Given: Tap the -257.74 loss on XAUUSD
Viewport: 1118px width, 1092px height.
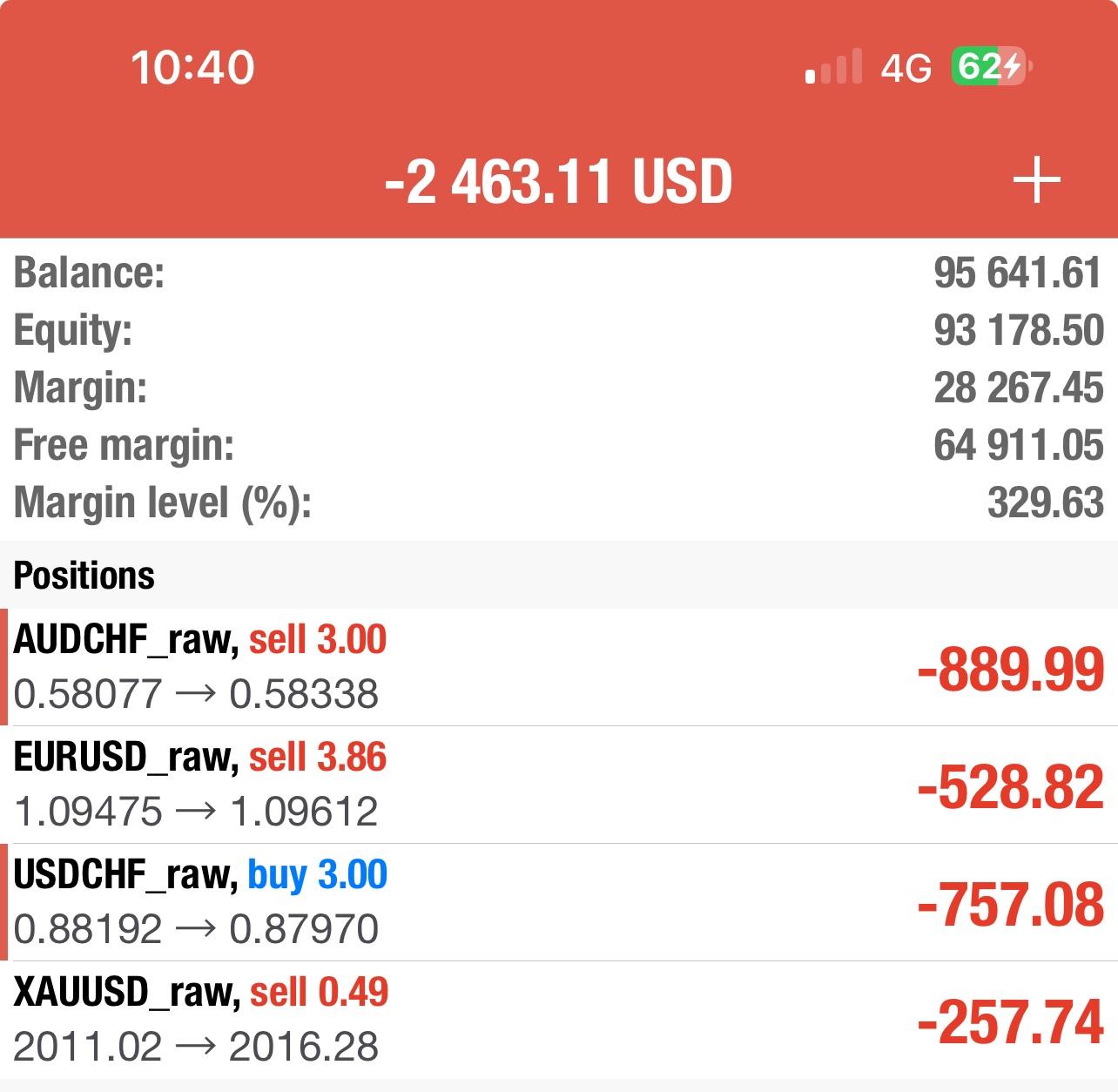Looking at the screenshot, I should pyautogui.click(x=1010, y=1022).
